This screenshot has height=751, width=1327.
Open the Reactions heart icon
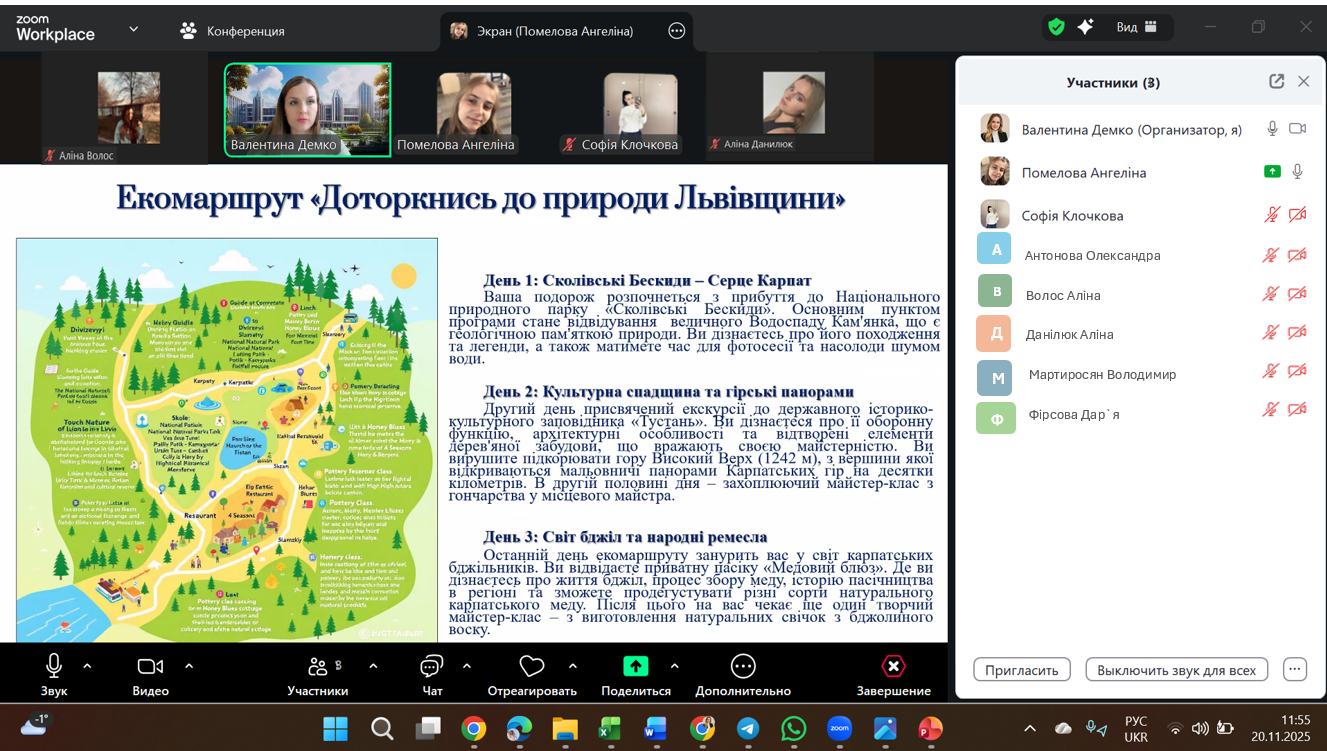(x=532, y=666)
